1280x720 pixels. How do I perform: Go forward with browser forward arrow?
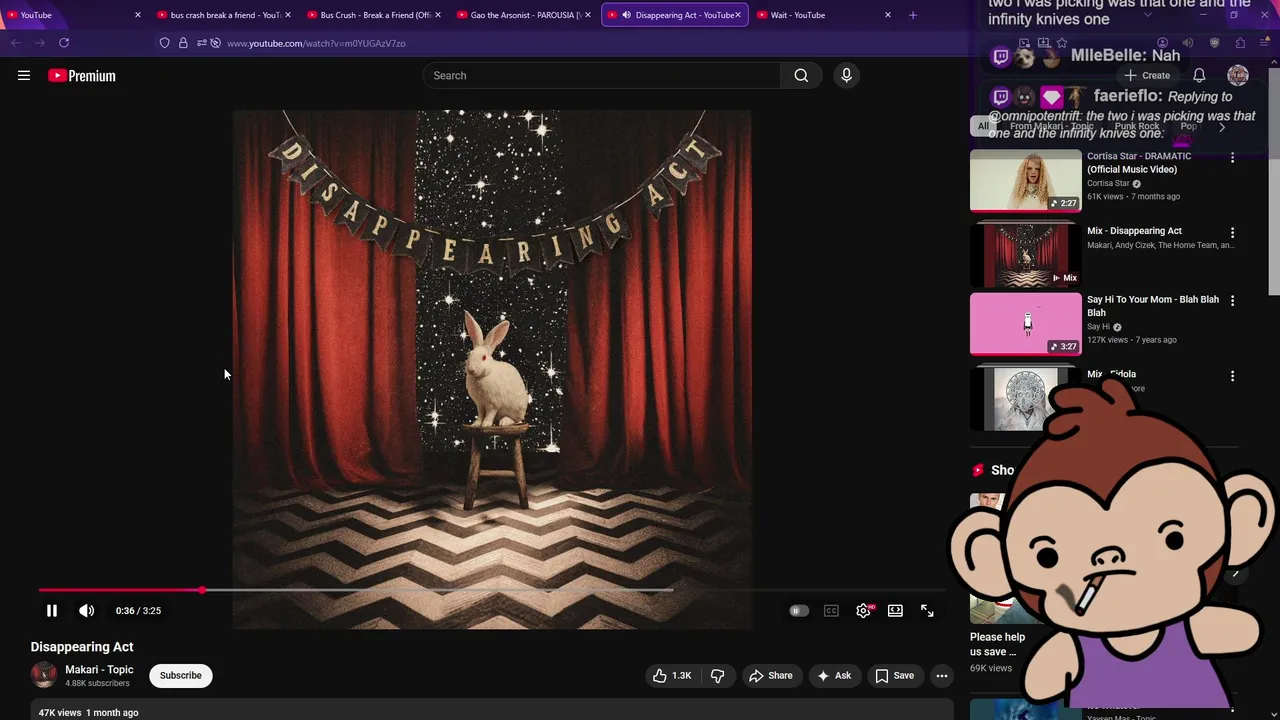[40, 43]
